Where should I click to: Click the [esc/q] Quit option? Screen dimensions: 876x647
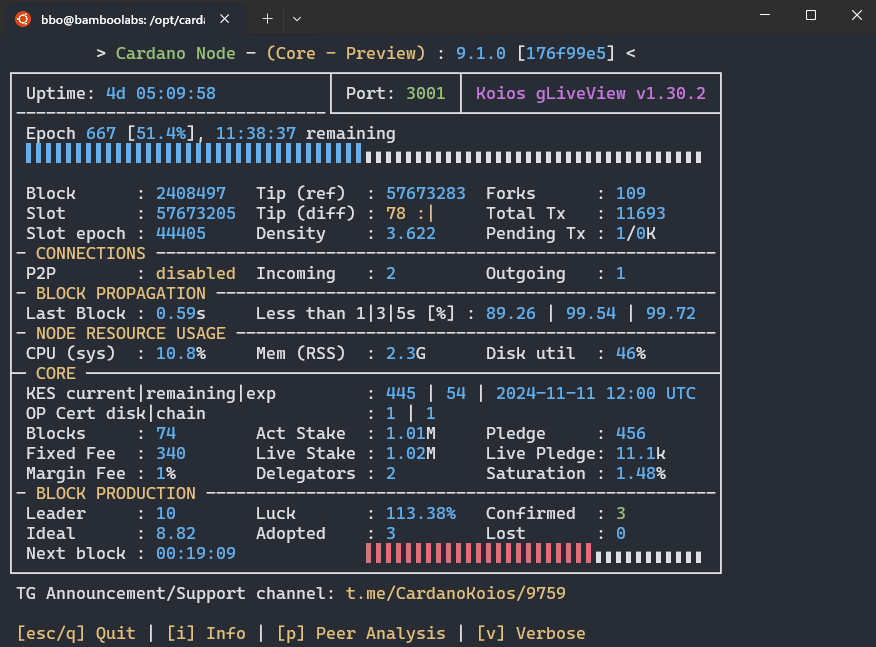76,634
